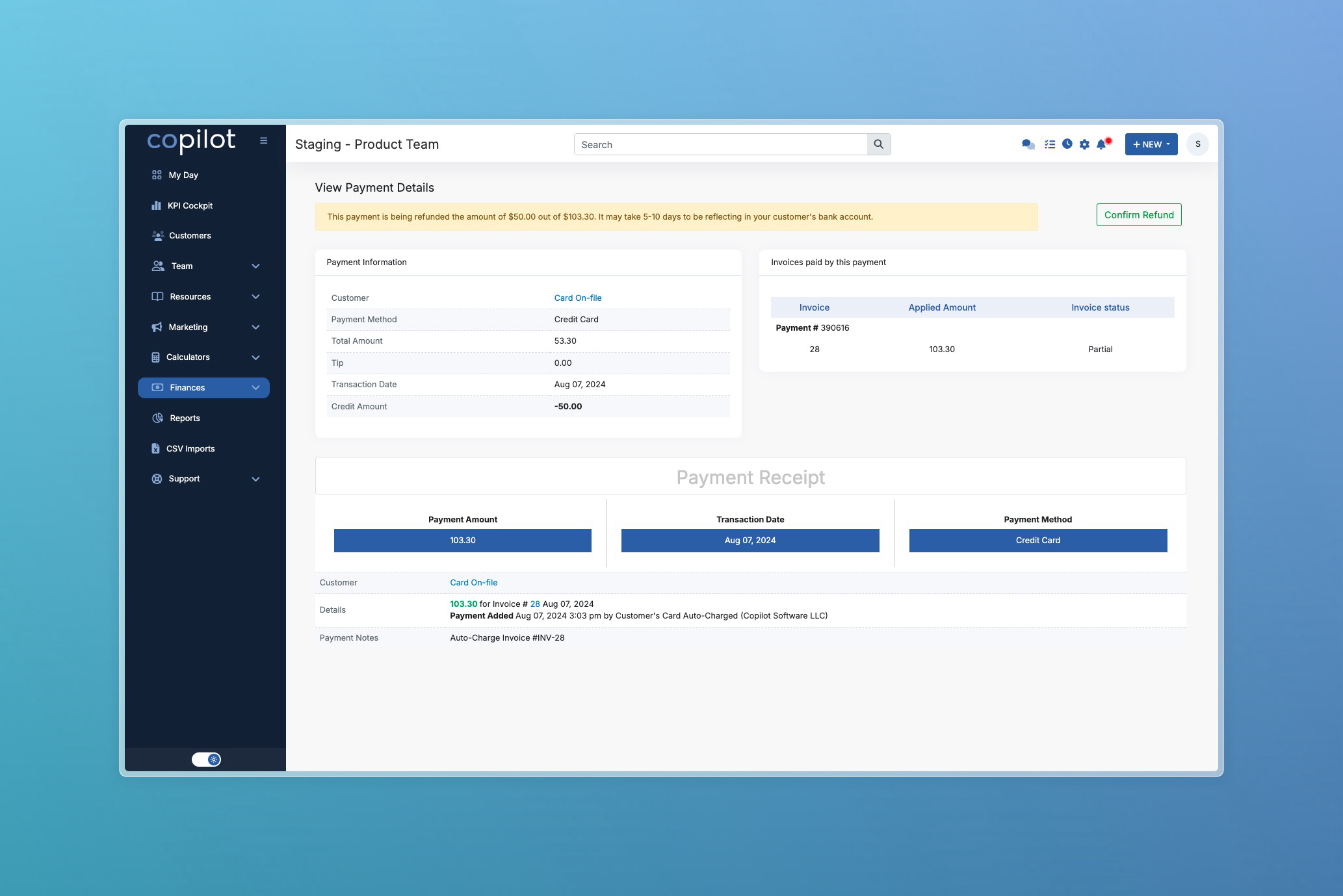Viewport: 1343px width, 896px height.
Task: Click the Confirm Refund button
Action: [x=1139, y=215]
